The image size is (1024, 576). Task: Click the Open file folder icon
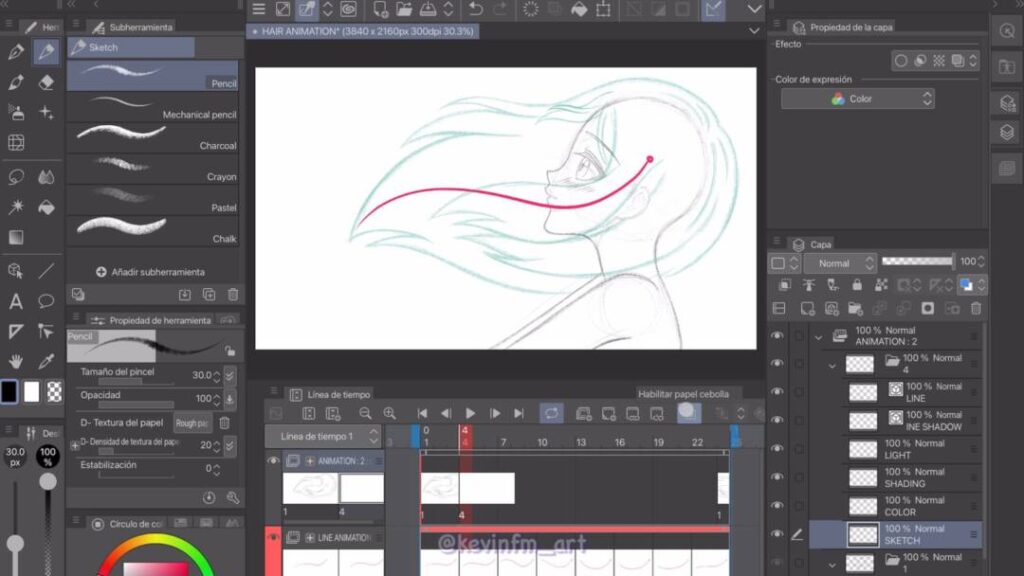(x=404, y=9)
